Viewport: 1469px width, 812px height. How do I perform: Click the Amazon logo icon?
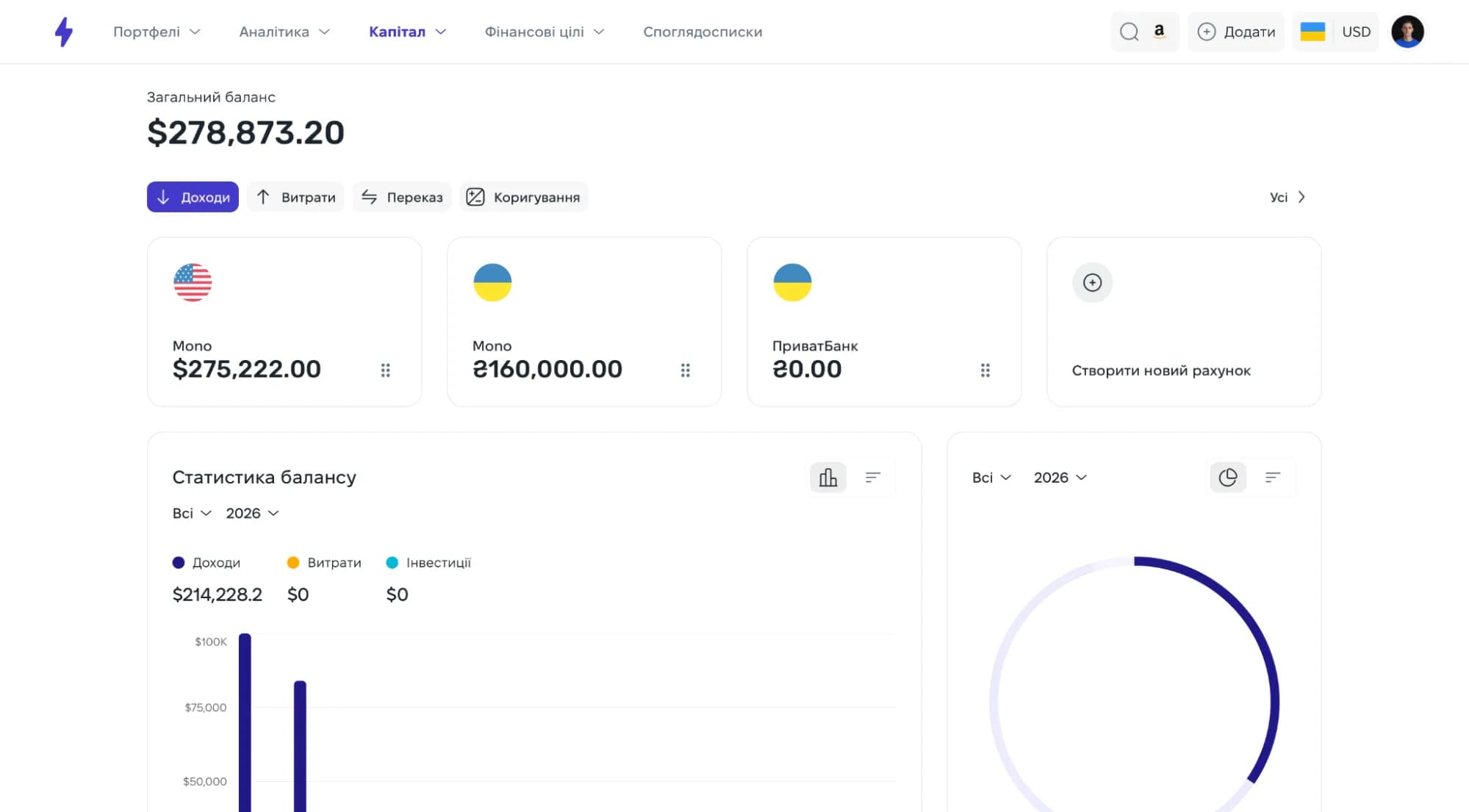[x=1159, y=31]
